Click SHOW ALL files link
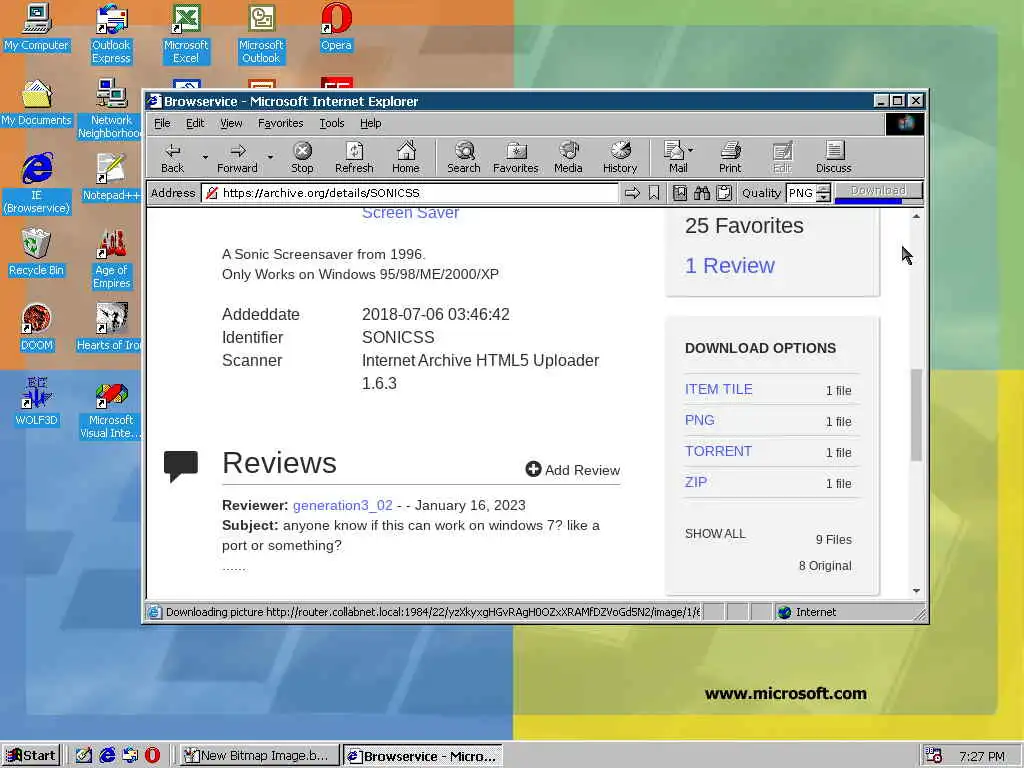This screenshot has width=1024, height=768. (715, 534)
